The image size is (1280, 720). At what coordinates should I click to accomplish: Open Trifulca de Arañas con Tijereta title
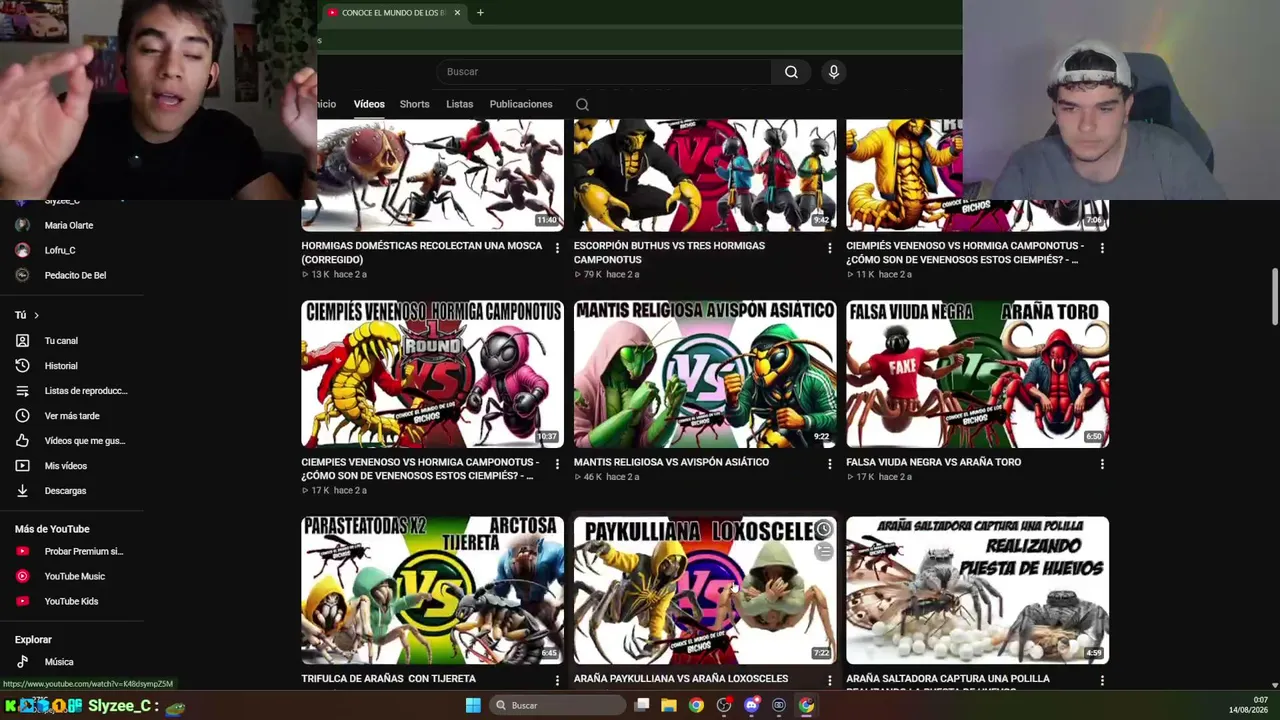pos(388,678)
